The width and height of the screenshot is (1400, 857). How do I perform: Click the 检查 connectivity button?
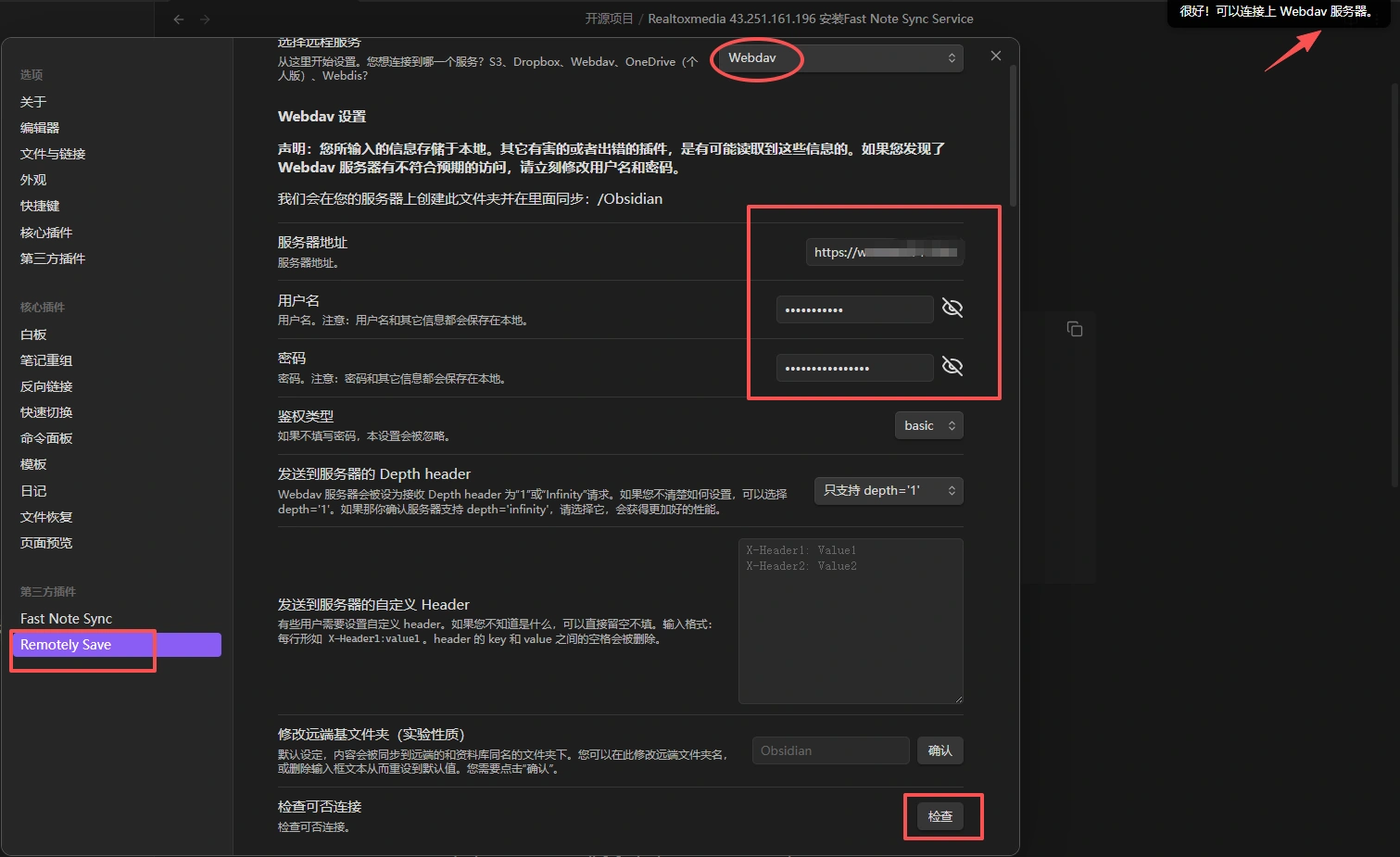click(940, 816)
